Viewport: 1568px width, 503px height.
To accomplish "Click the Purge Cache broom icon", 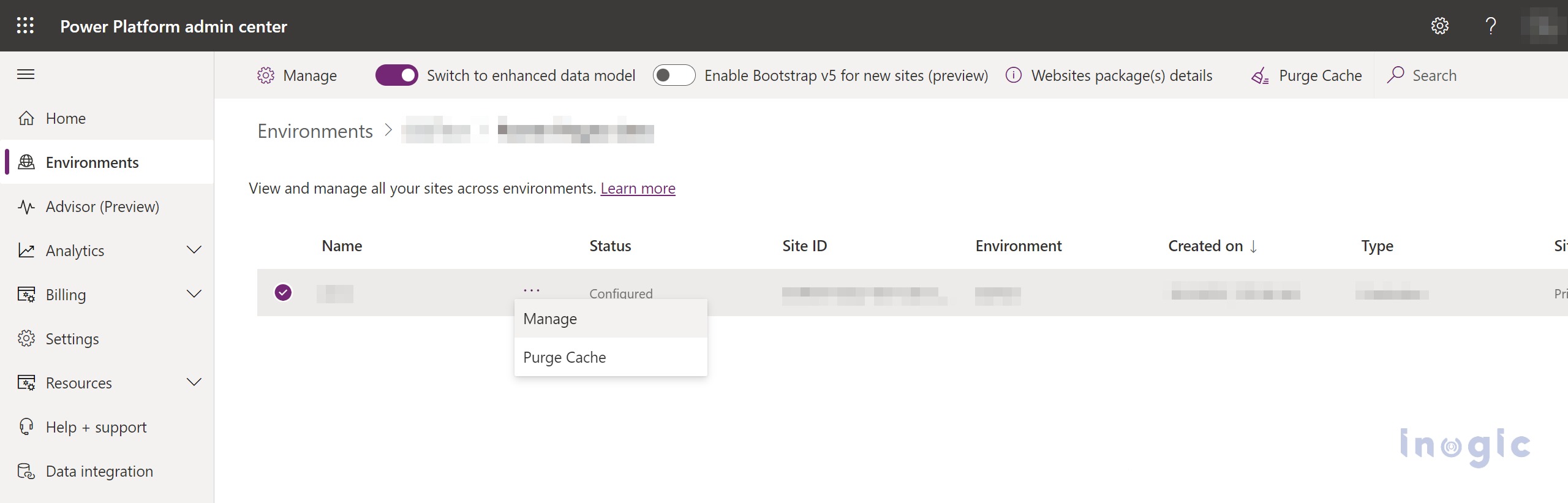I will click(x=1260, y=76).
